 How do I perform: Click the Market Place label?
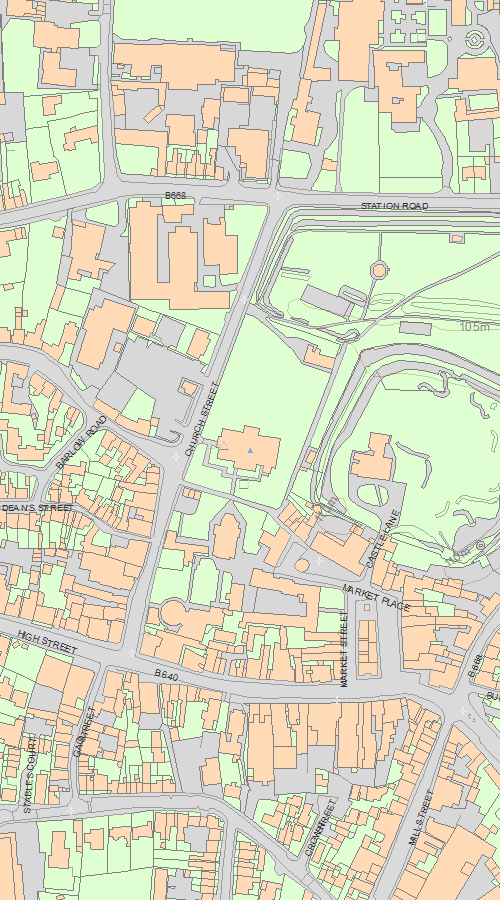377,598
